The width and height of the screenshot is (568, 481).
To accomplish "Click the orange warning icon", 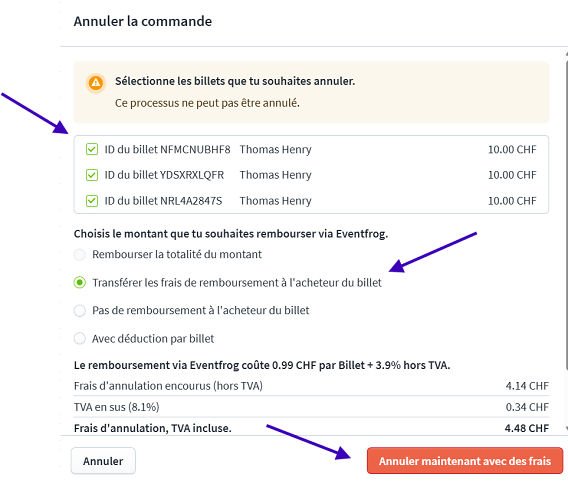I will (x=96, y=83).
